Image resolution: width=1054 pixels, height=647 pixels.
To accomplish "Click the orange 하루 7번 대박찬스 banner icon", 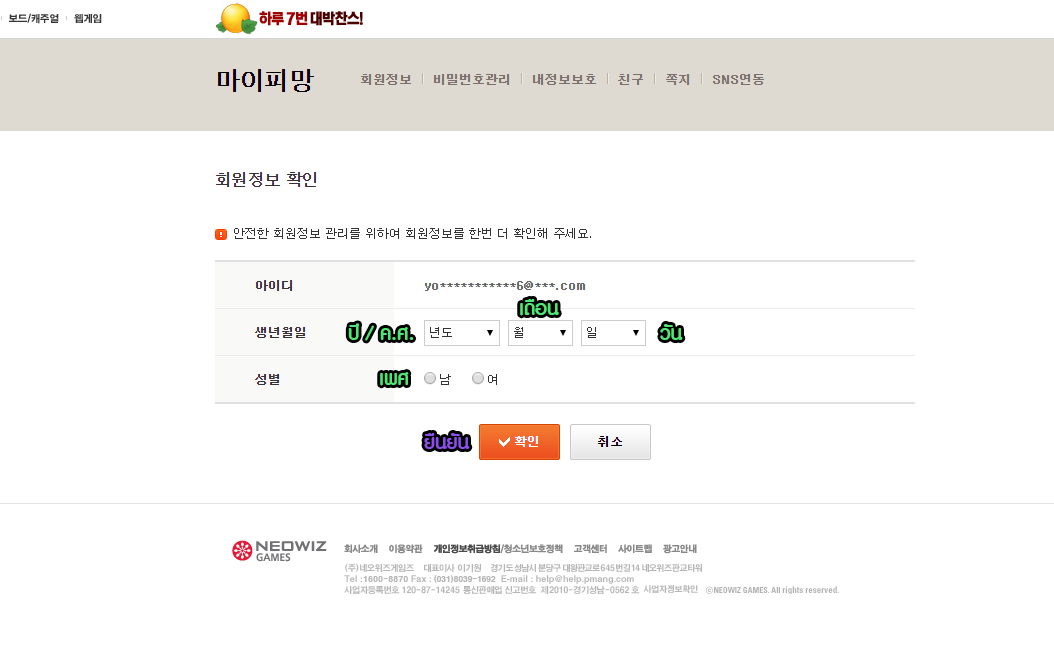I will 236,18.
